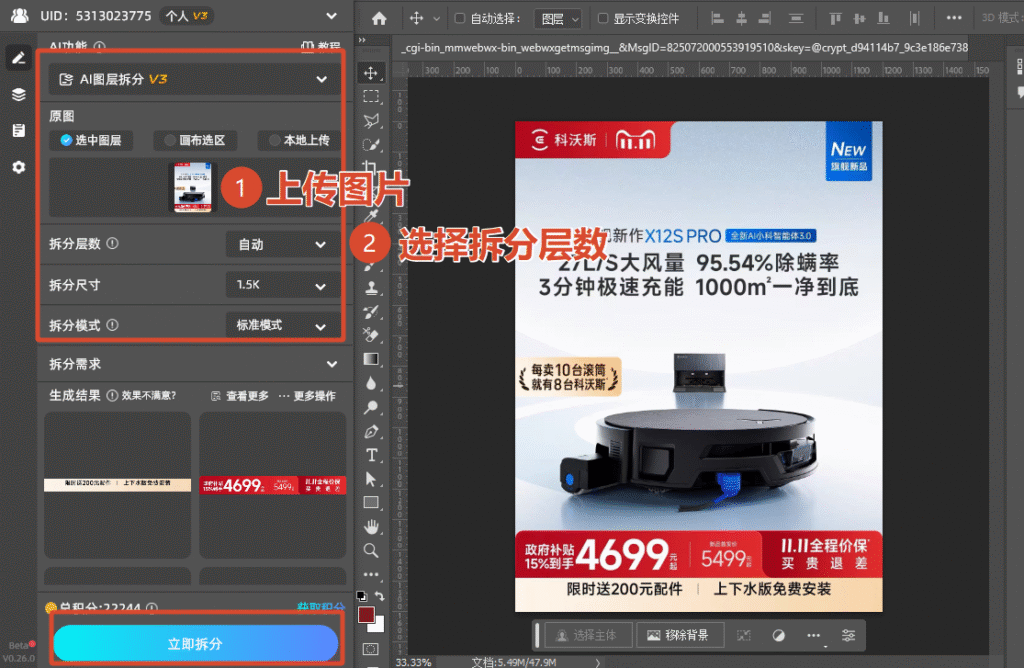Select the Rectangle shape tool
The image size is (1024, 668).
(371, 503)
